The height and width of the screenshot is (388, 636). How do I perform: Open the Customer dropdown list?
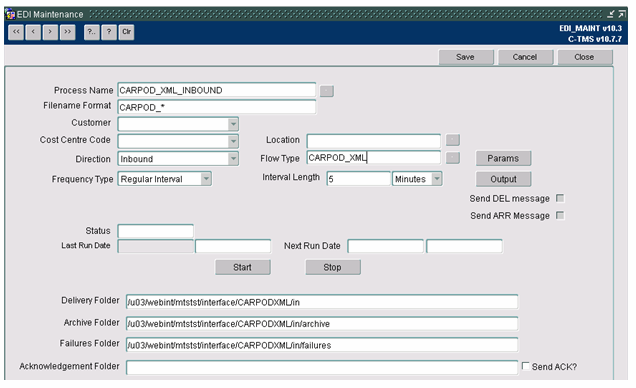point(233,124)
